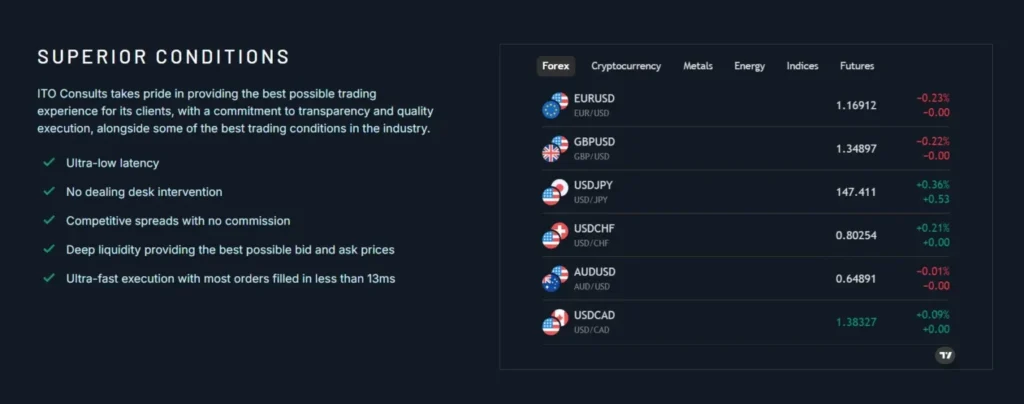Click checkmark next to No dealing desk intervention
The image size is (1024, 404).
coord(48,191)
